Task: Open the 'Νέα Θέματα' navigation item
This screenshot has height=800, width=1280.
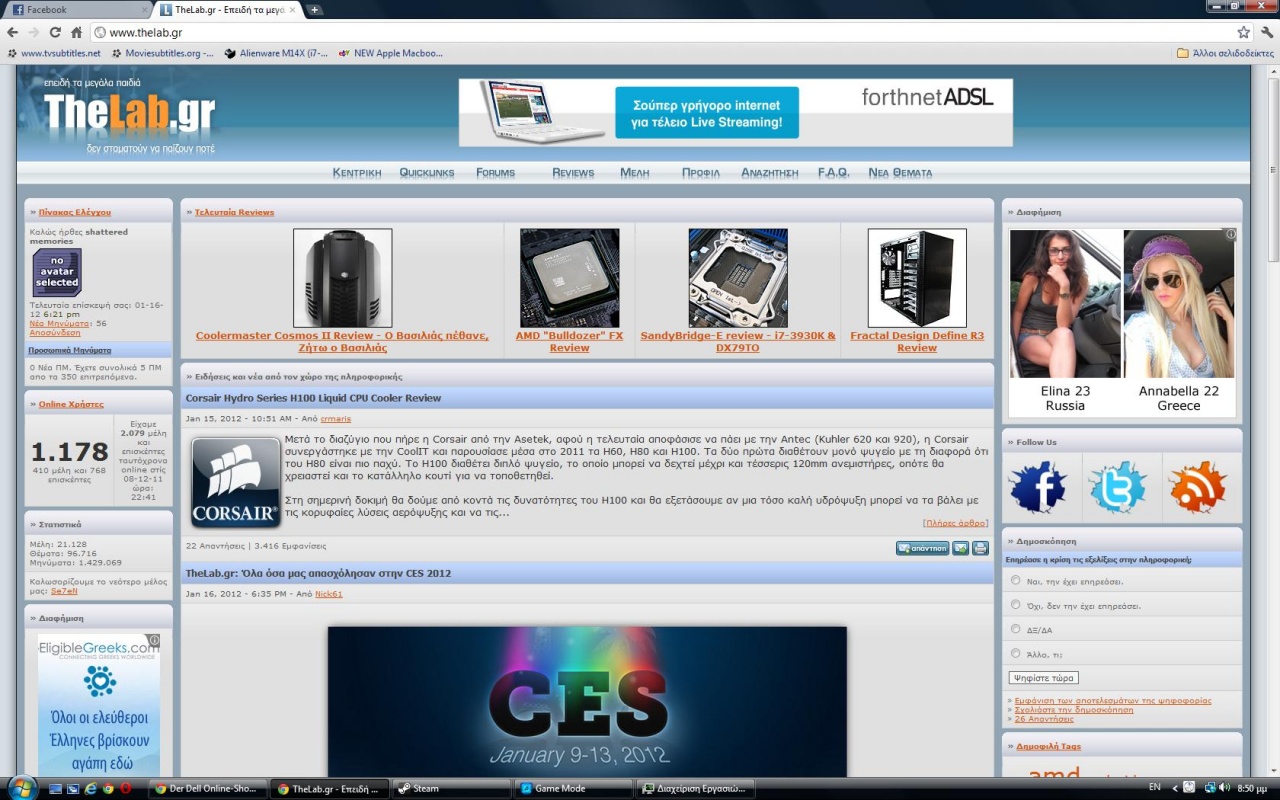Action: pyautogui.click(x=900, y=173)
